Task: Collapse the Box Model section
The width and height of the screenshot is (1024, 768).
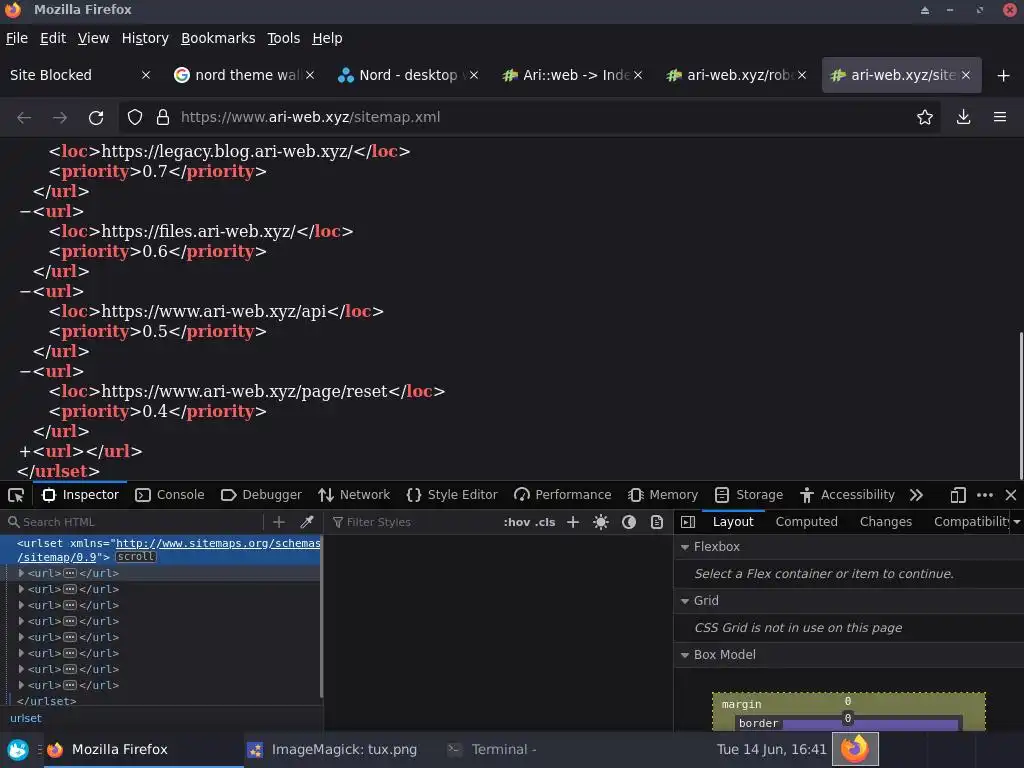Action: tap(685, 655)
